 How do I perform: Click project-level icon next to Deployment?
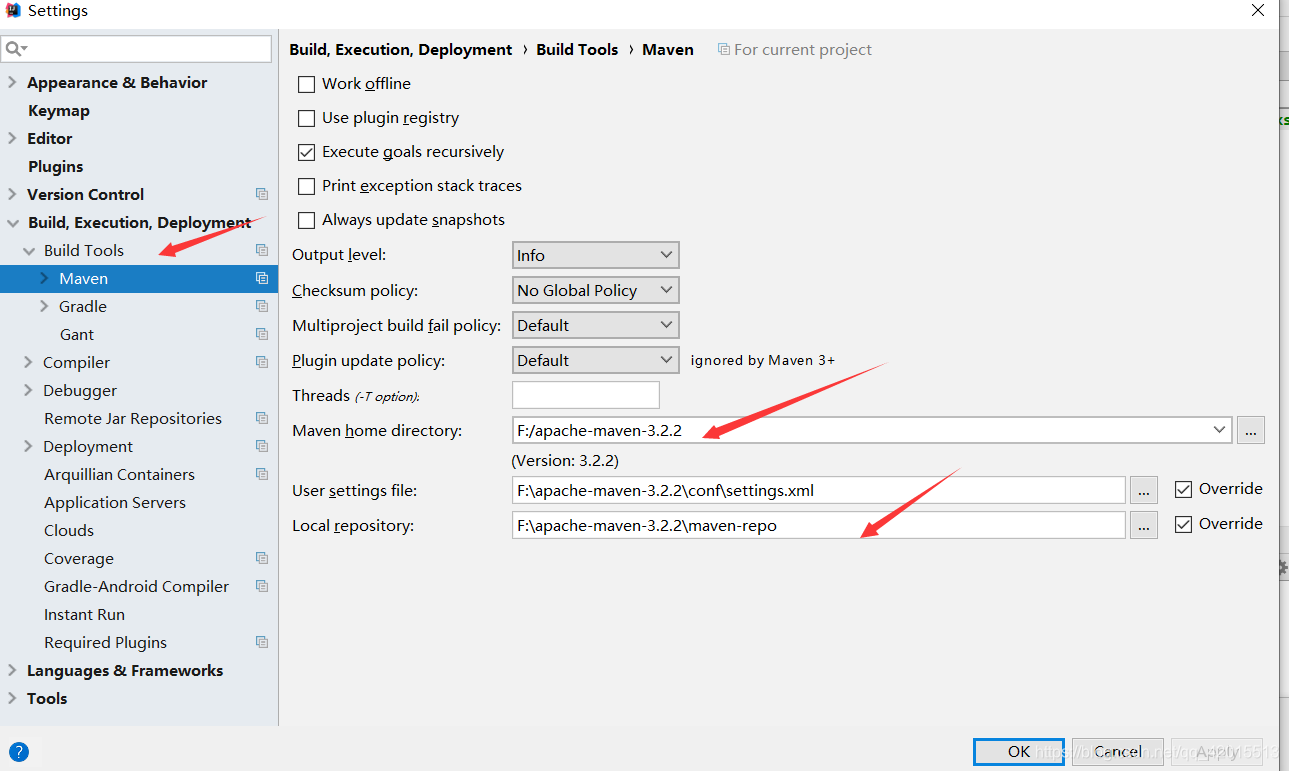(x=262, y=446)
